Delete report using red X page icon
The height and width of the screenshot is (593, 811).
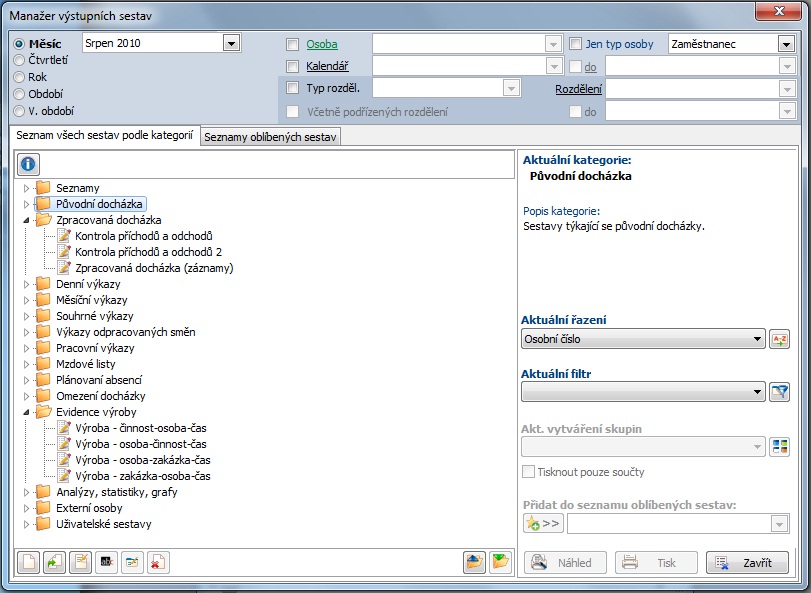[158, 562]
